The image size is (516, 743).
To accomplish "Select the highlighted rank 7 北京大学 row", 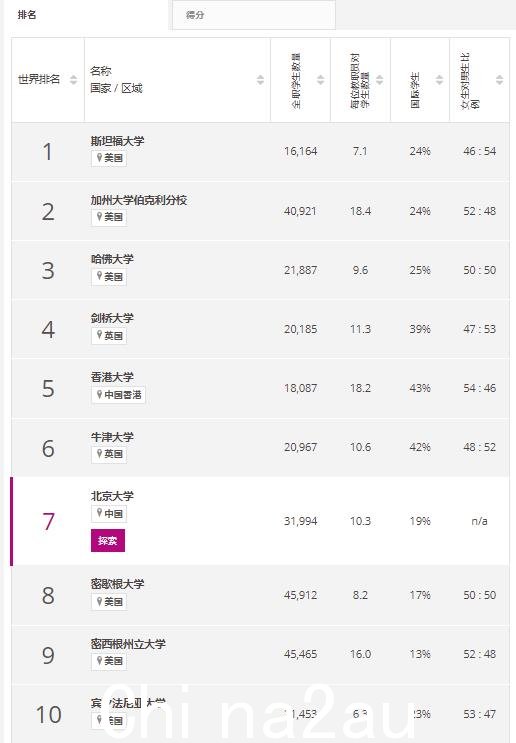I will click(260, 521).
